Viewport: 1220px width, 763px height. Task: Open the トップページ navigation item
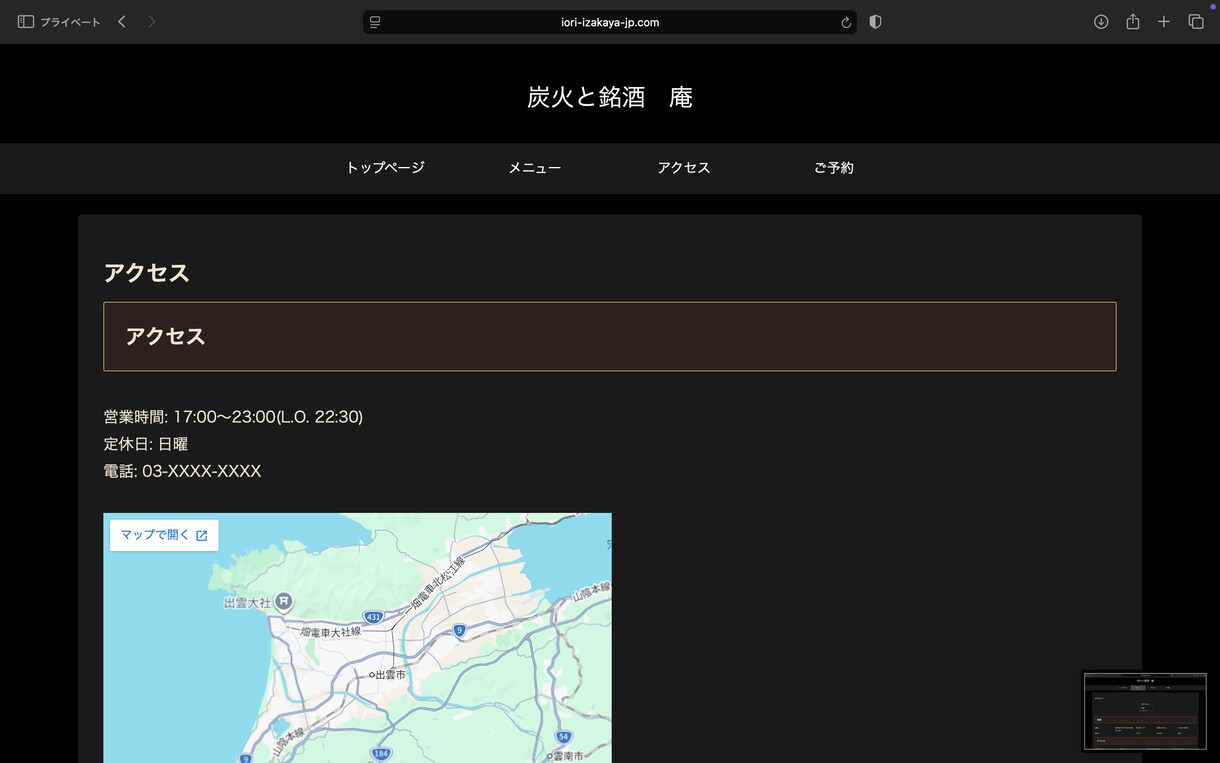[385, 168]
